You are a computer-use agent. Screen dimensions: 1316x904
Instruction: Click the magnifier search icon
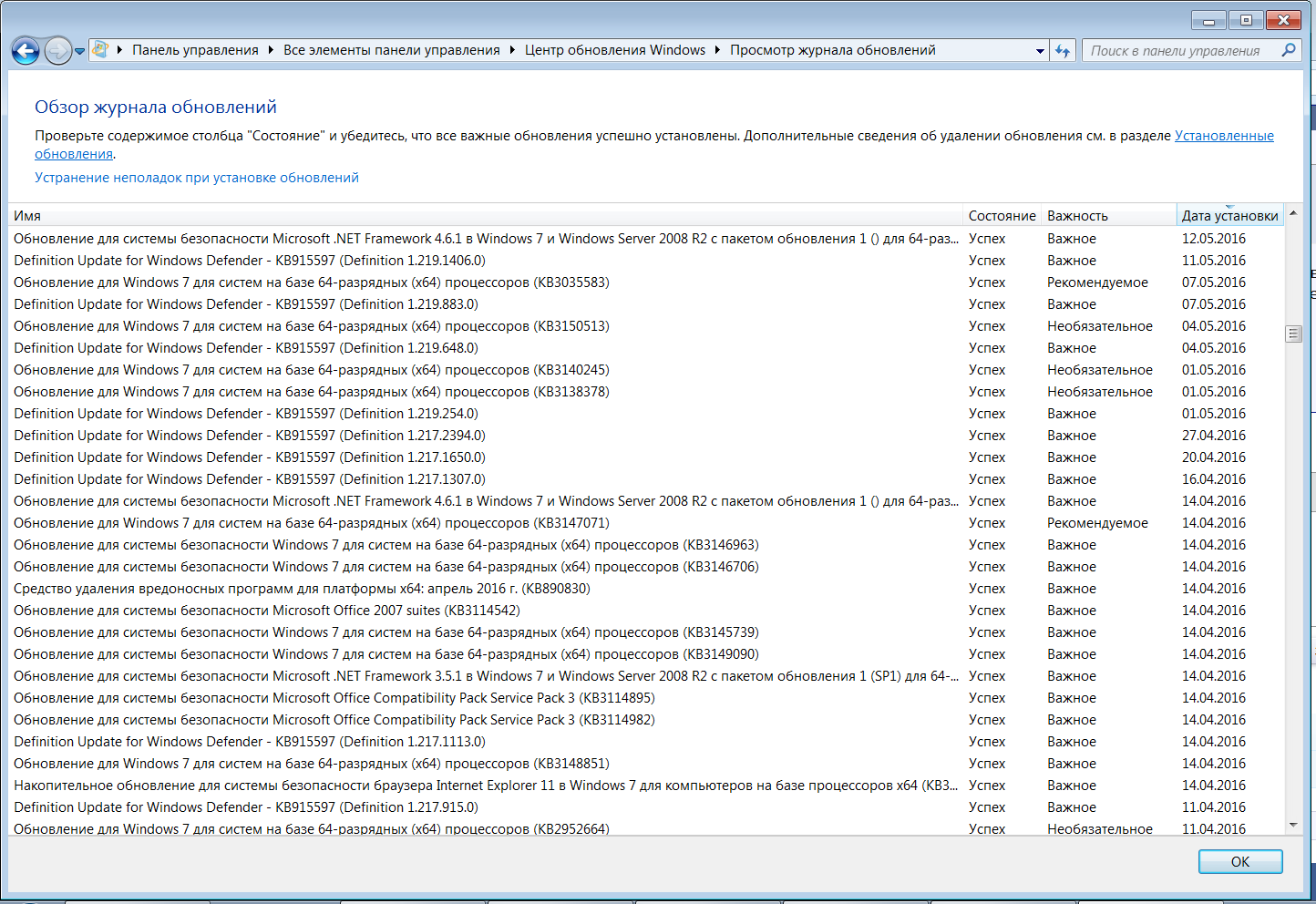(x=1289, y=50)
